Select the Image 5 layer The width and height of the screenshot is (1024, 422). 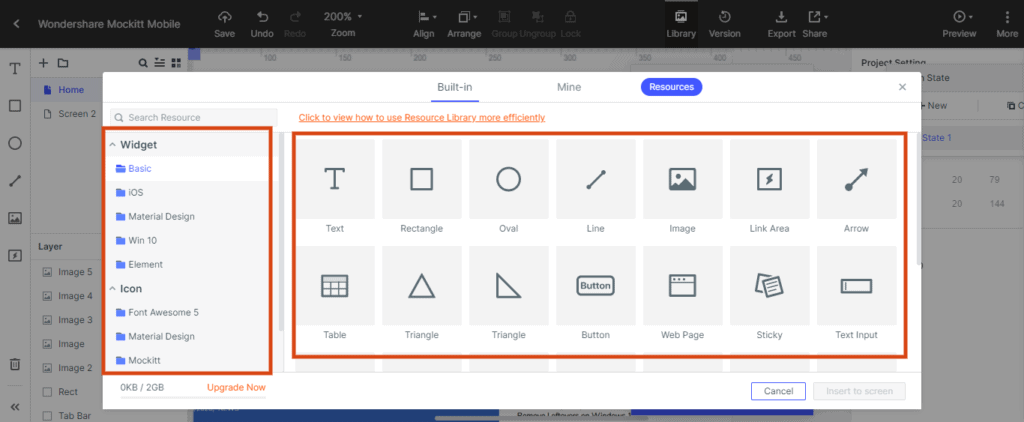point(67,272)
